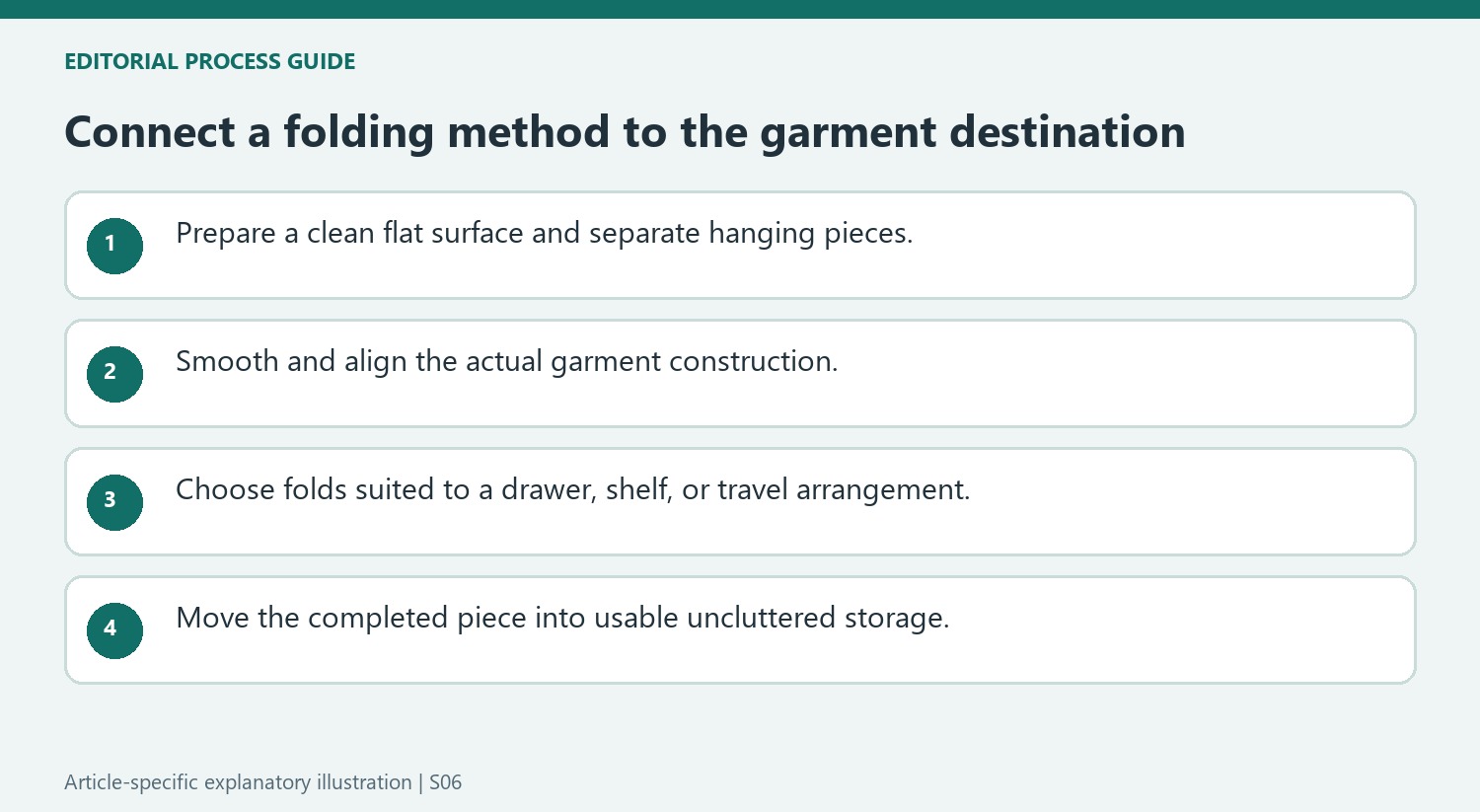Viewport: 1480px width, 812px height.
Task: Select the 'Smooth and align' step text
Action: coord(506,362)
